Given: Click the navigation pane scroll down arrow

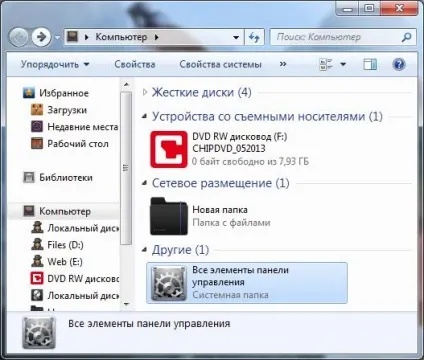Looking at the screenshot, I should tap(126, 304).
